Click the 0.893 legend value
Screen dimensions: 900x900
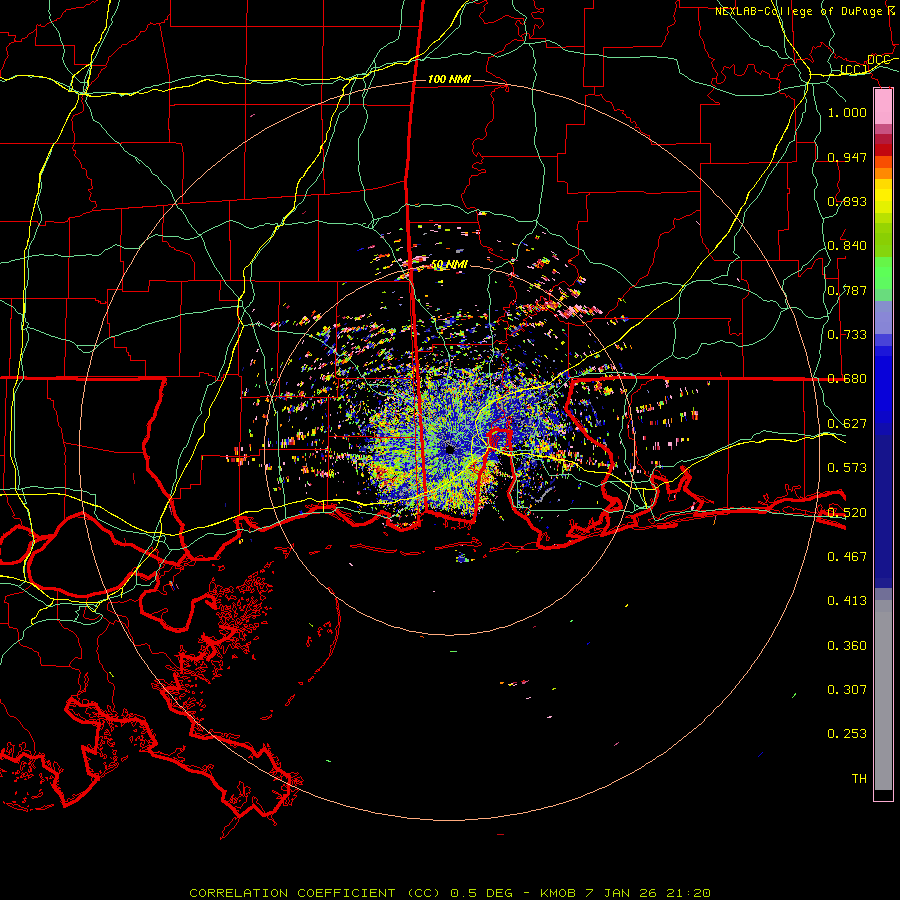pyautogui.click(x=847, y=201)
